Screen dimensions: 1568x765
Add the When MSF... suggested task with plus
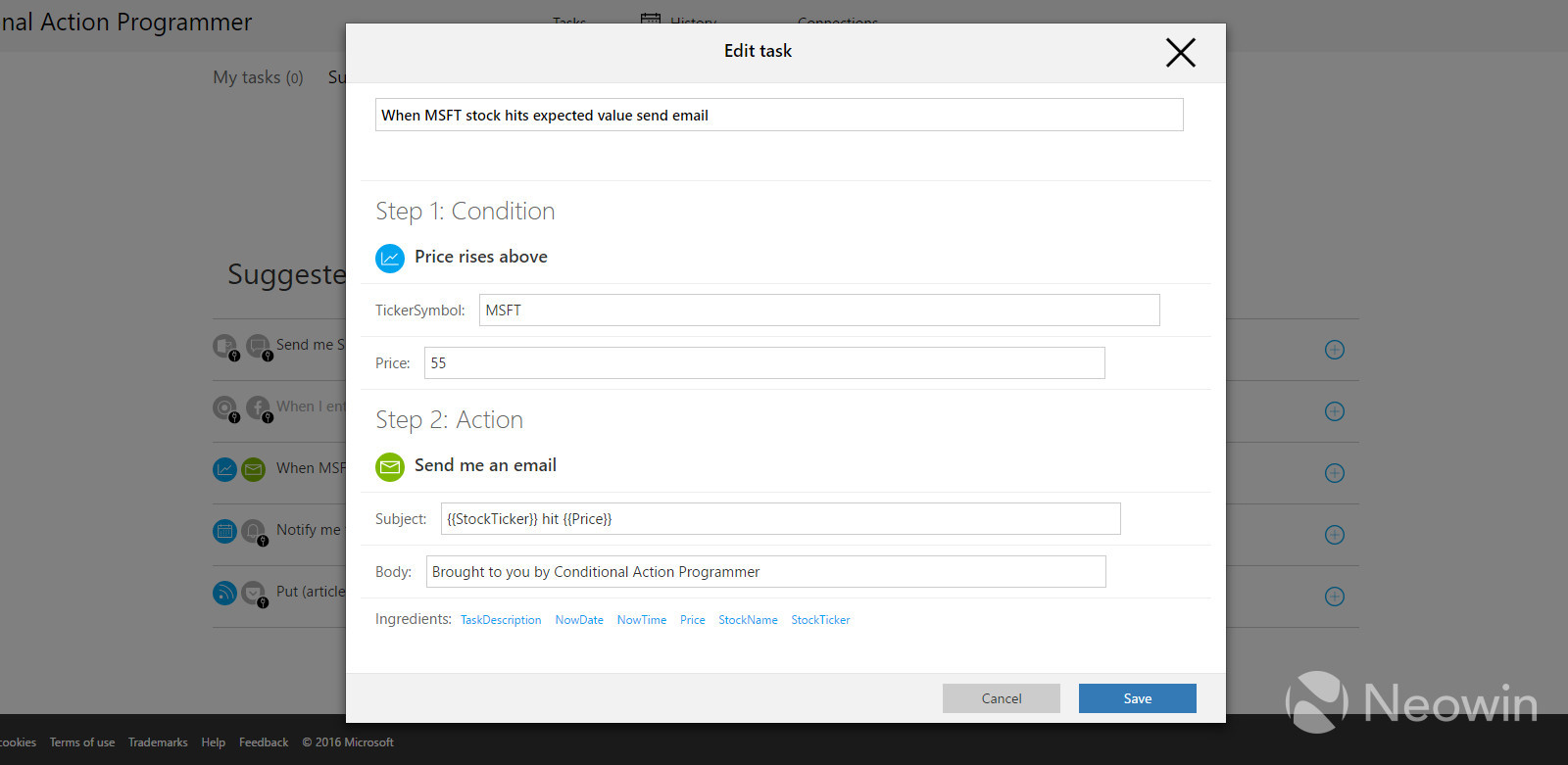pyautogui.click(x=1335, y=473)
